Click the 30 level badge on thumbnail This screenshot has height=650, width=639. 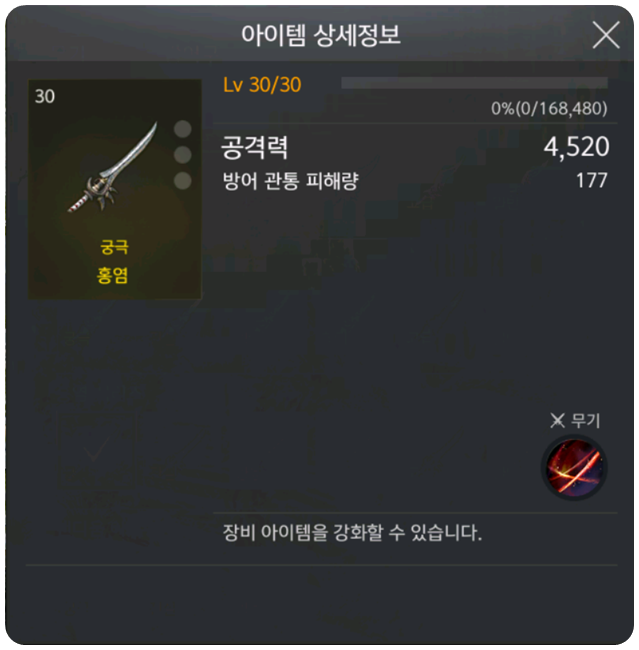point(45,96)
